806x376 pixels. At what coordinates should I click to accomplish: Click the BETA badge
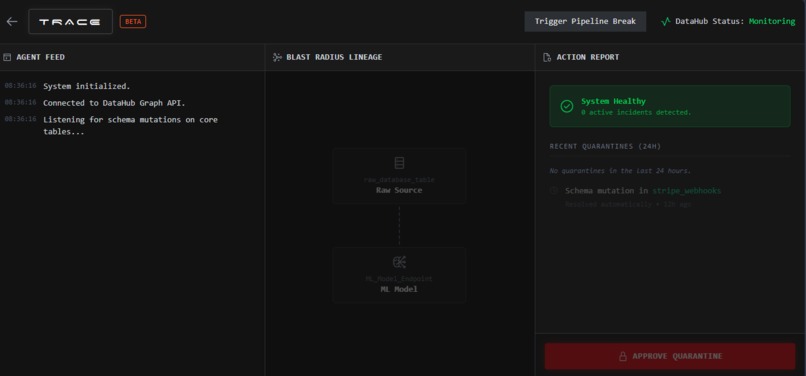133,22
